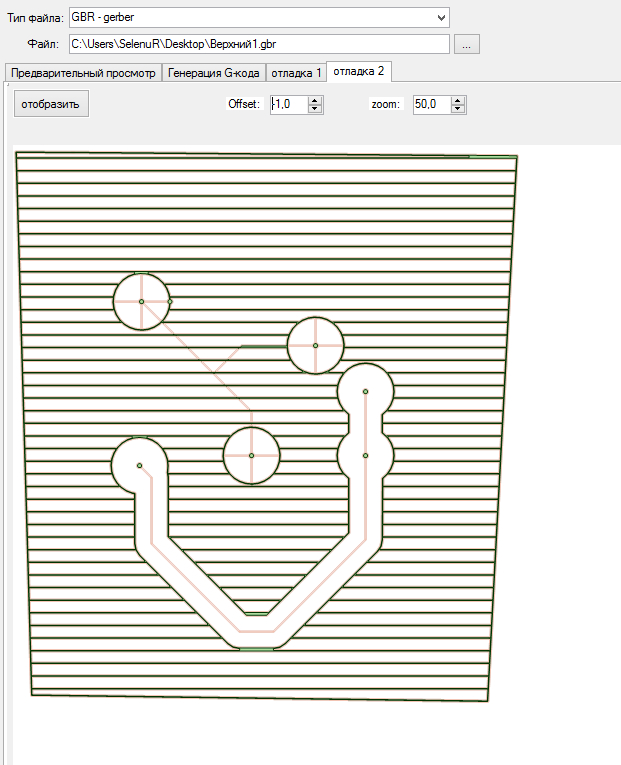621x765 pixels.
Task: Switch to the 'отладка 1' tab
Action: pos(296,73)
